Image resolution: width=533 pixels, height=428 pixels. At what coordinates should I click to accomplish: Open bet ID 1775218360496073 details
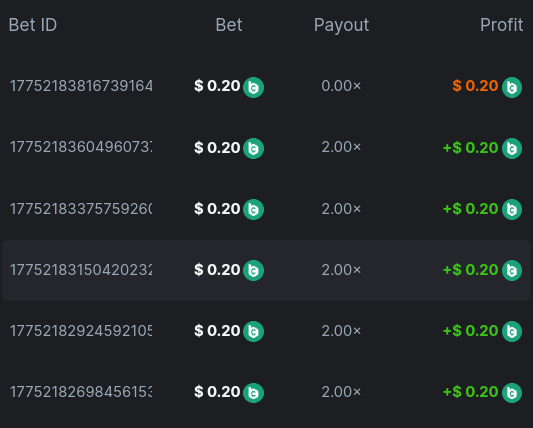tap(81, 147)
